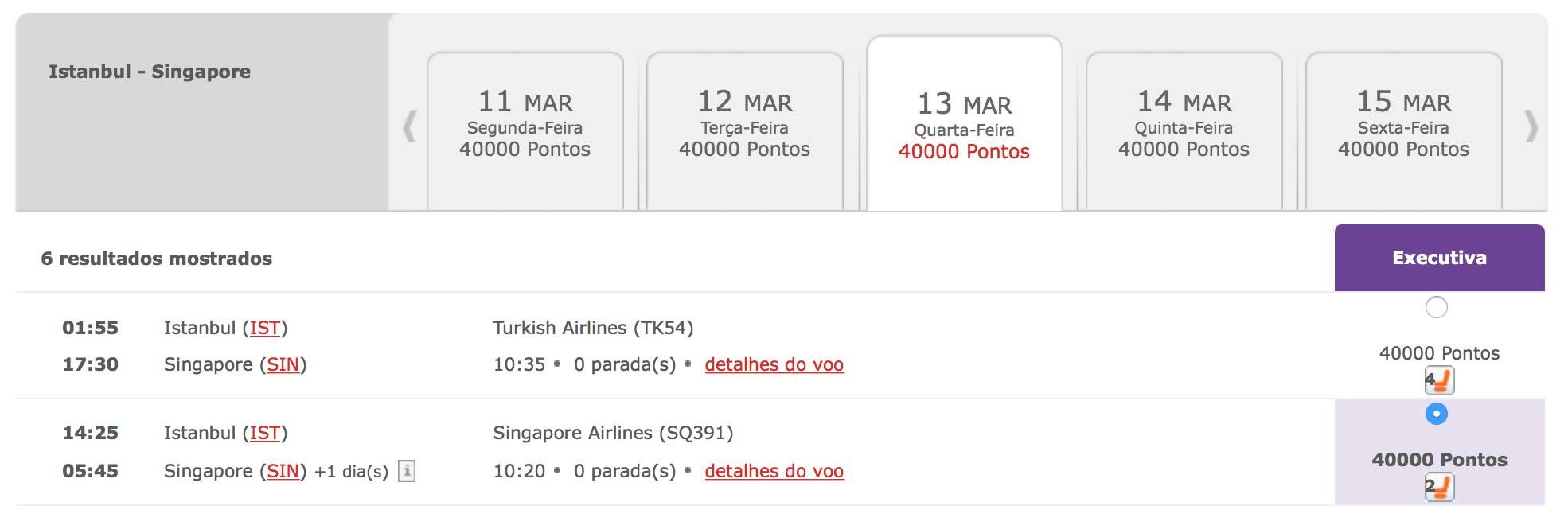Open 'detalhes do voo' for flight SQ391
The image size is (1568, 506).
pyautogui.click(x=774, y=471)
